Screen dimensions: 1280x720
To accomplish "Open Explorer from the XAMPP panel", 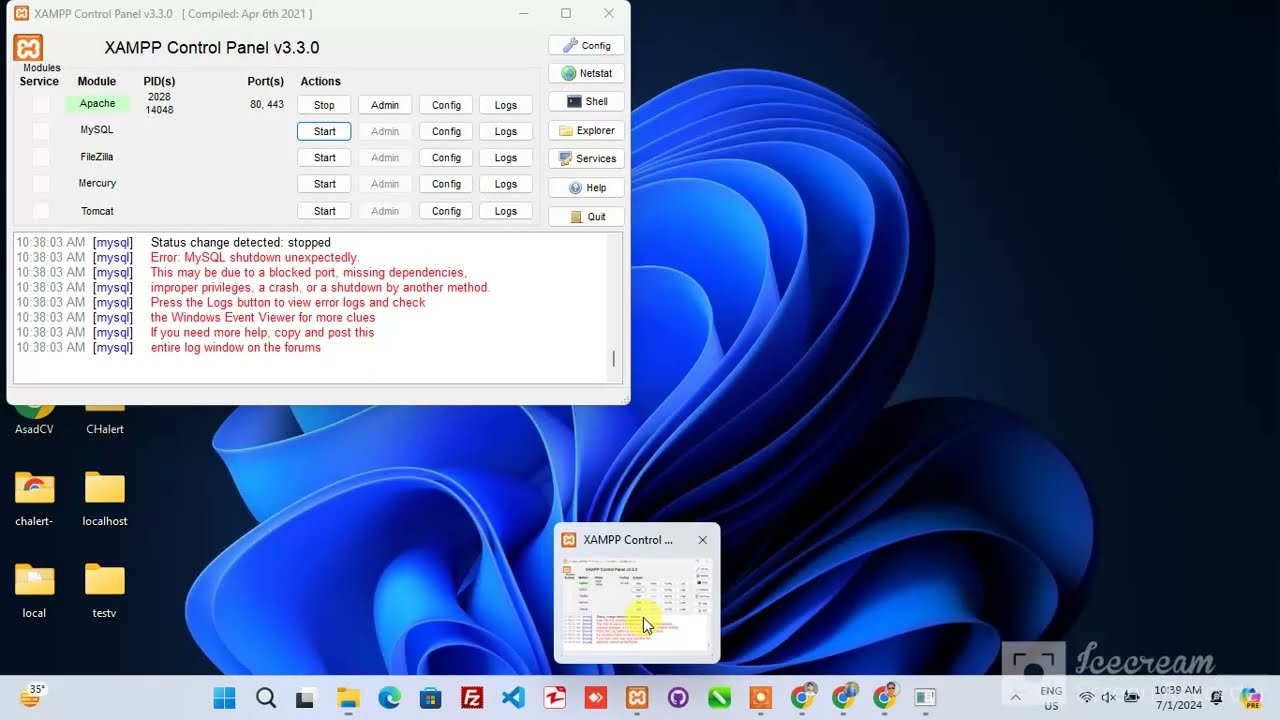I will [586, 130].
